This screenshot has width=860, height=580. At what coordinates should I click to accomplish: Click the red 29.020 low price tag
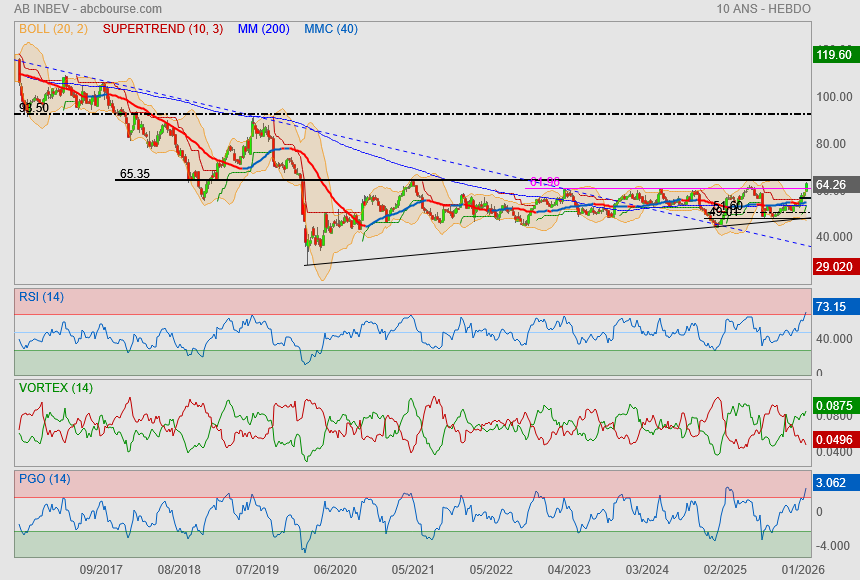pos(834,267)
